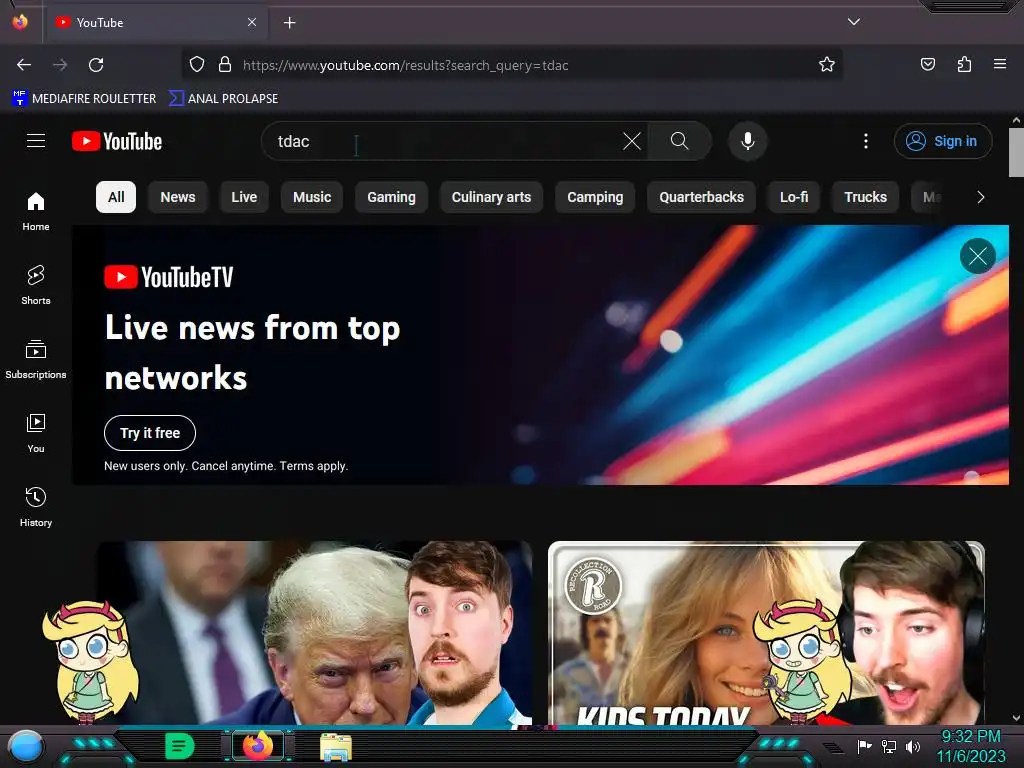The image size is (1024, 768).
Task: Click the YouTubeTV logo in banner
Action: point(168,277)
